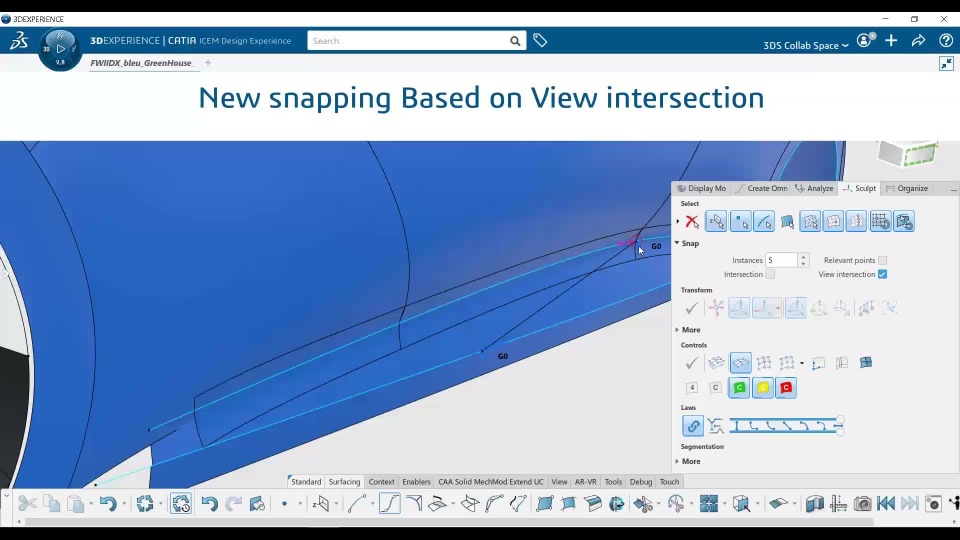Click the Redo arrow icon
Image resolution: width=960 pixels, height=540 pixels.
click(x=233, y=503)
